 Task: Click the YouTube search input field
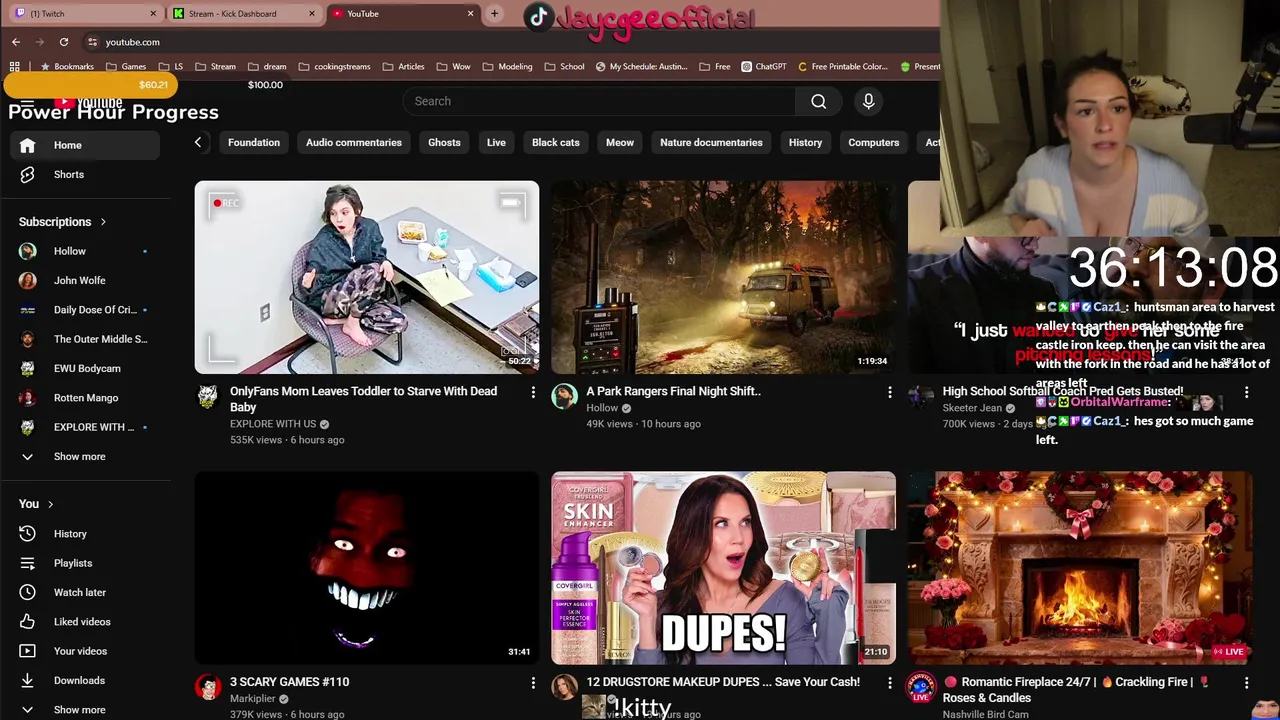click(599, 101)
